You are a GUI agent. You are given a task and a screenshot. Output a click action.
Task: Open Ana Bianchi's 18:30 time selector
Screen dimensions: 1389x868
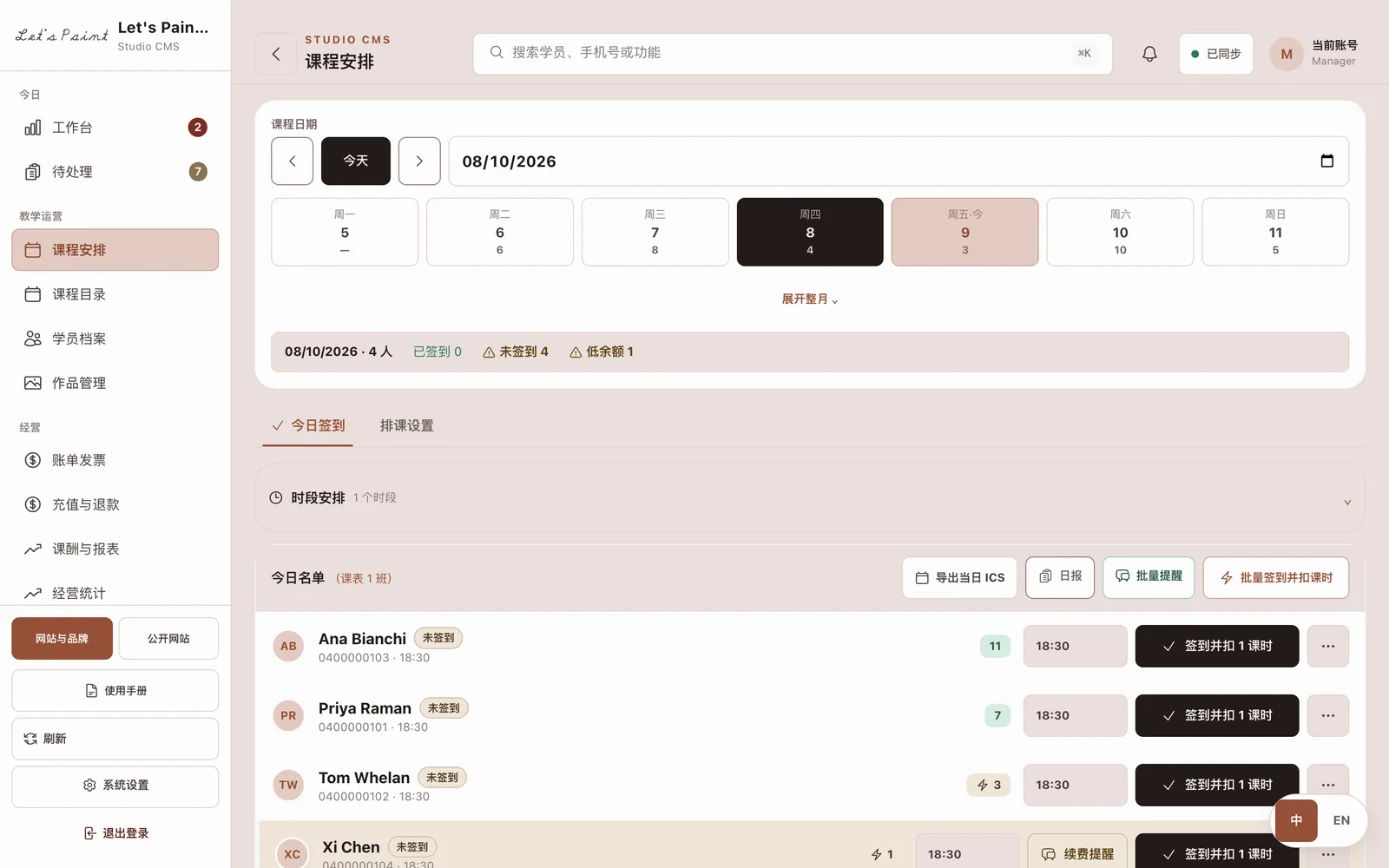pyautogui.click(x=1075, y=646)
